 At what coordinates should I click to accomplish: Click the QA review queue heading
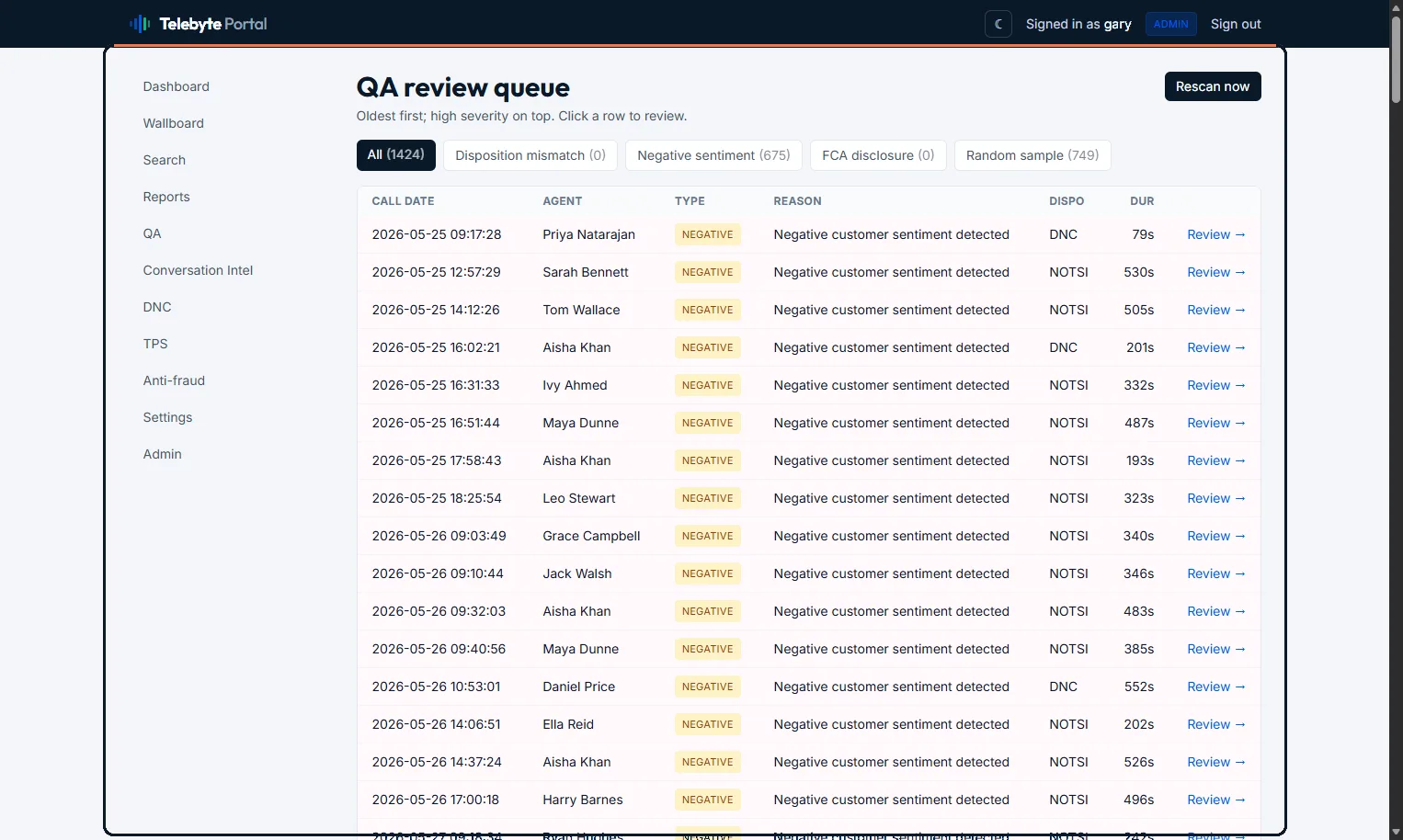point(463,87)
